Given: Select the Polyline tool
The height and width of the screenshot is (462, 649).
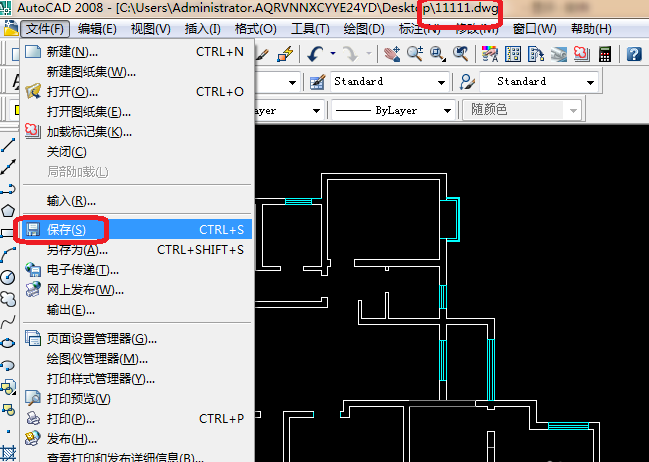Looking at the screenshot, I should click(8, 189).
